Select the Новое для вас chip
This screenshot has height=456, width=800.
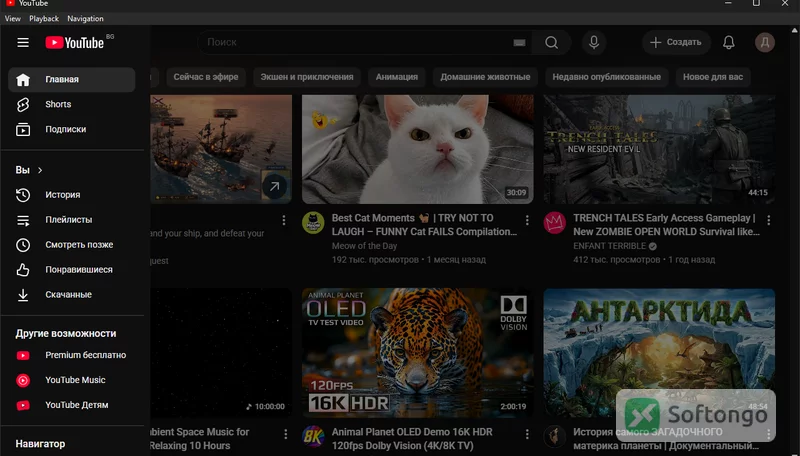[x=713, y=77]
